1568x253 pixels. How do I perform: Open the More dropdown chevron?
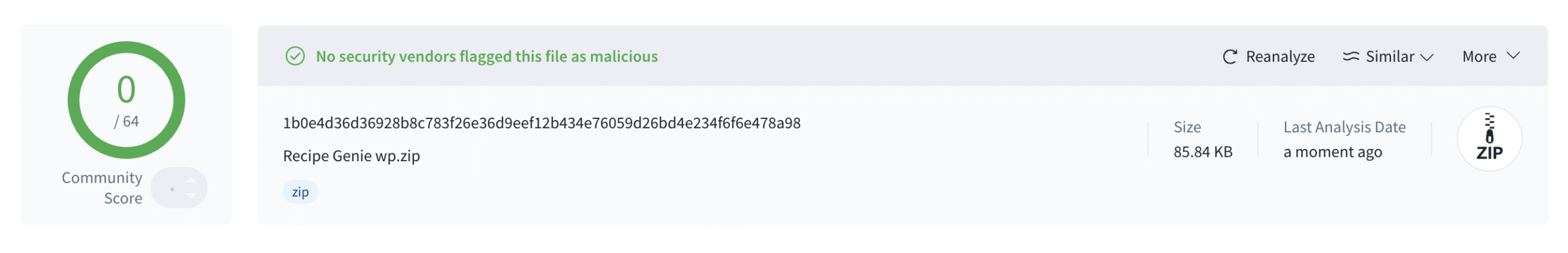click(1513, 56)
